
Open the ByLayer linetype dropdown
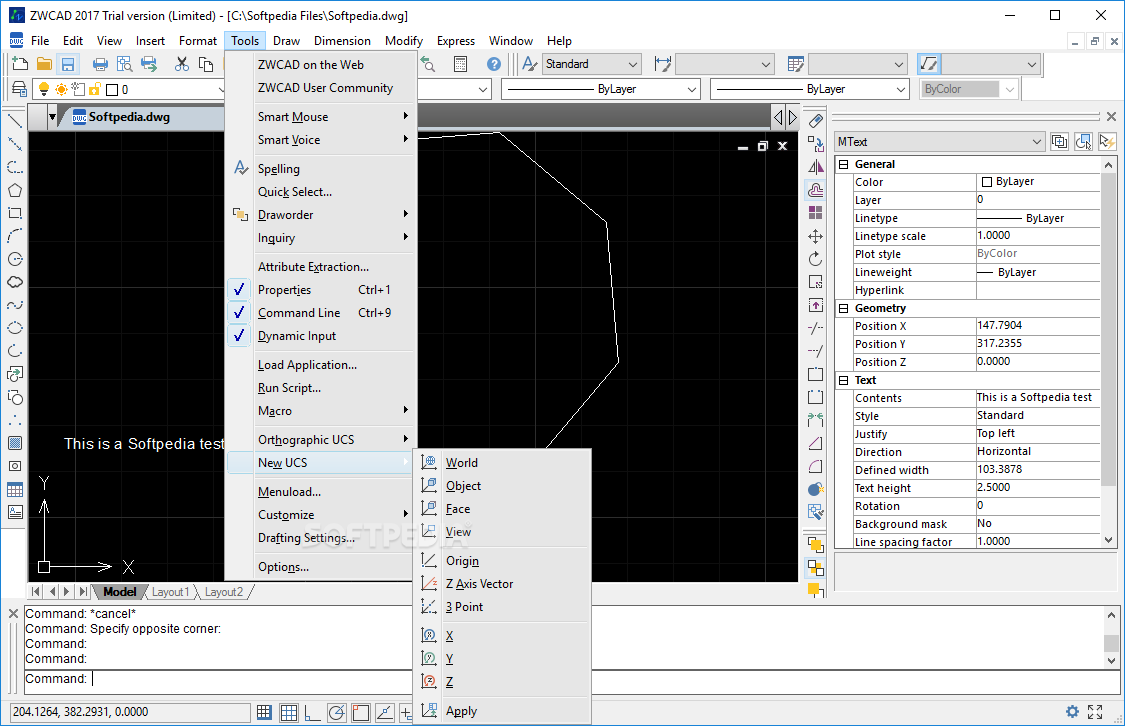[x=600, y=89]
